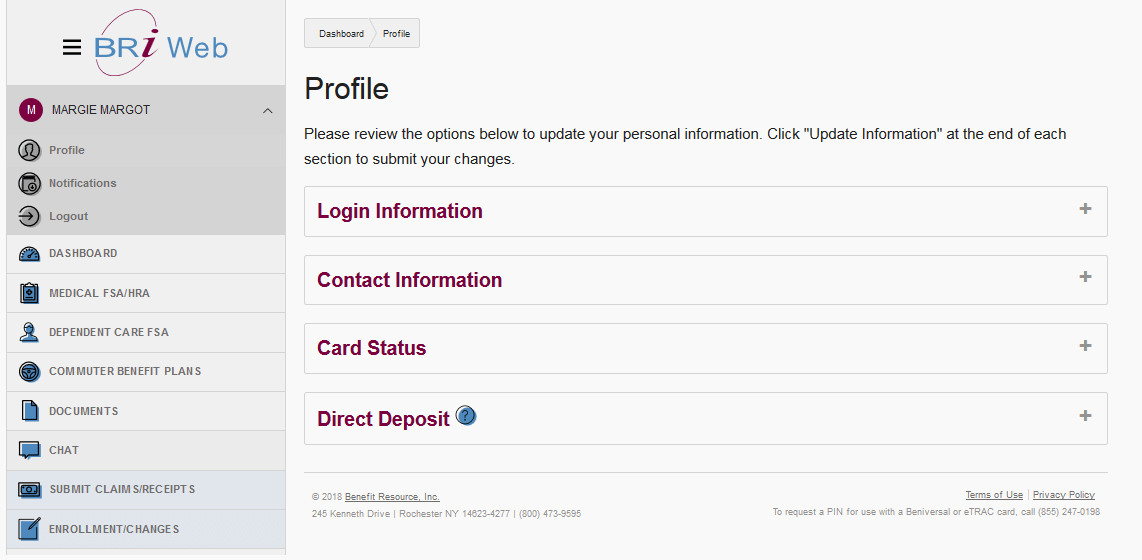Click the Commuter Benefit Plans steering wheel icon

click(30, 372)
